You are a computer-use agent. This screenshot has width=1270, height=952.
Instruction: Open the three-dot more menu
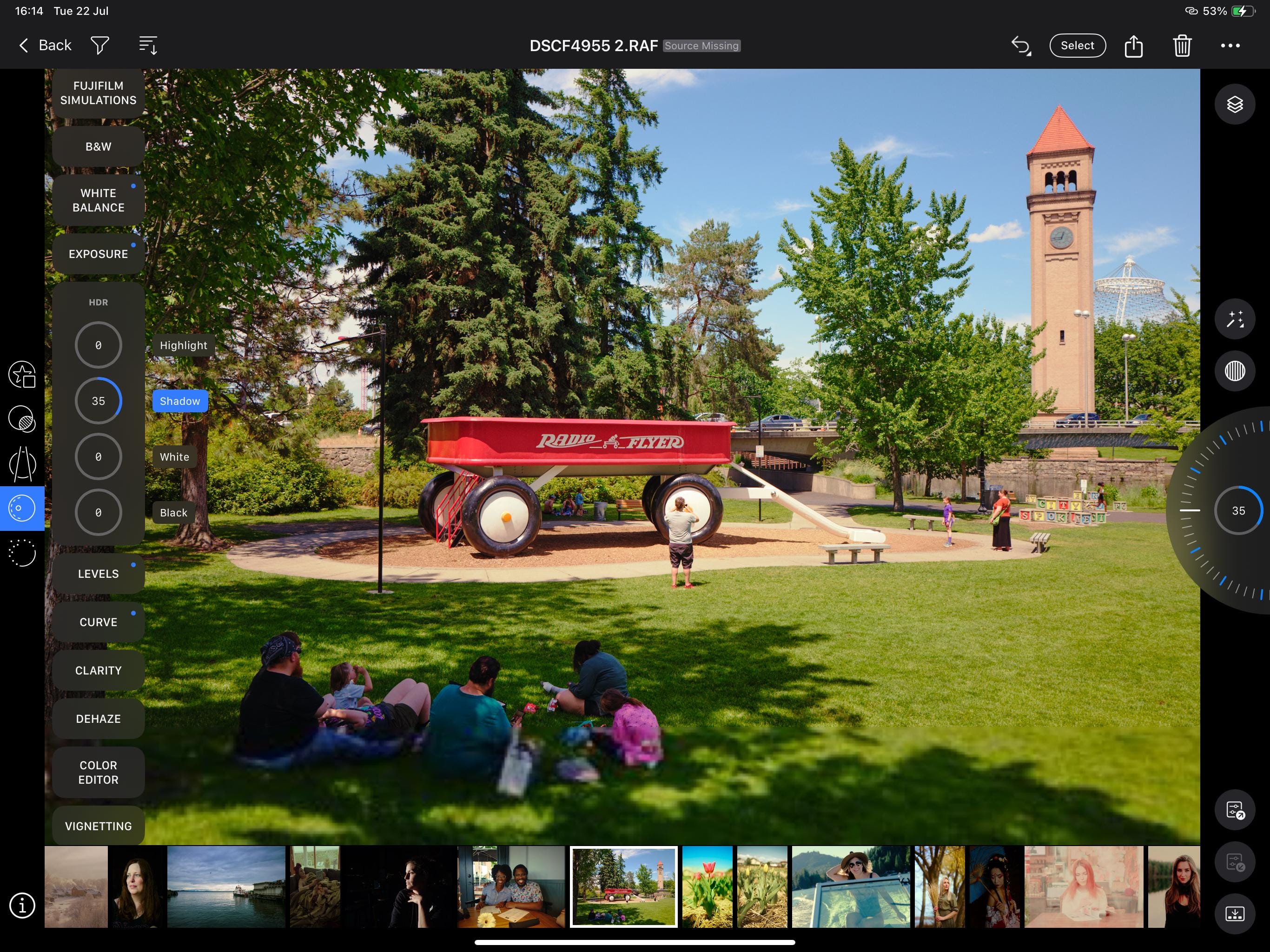(1230, 46)
